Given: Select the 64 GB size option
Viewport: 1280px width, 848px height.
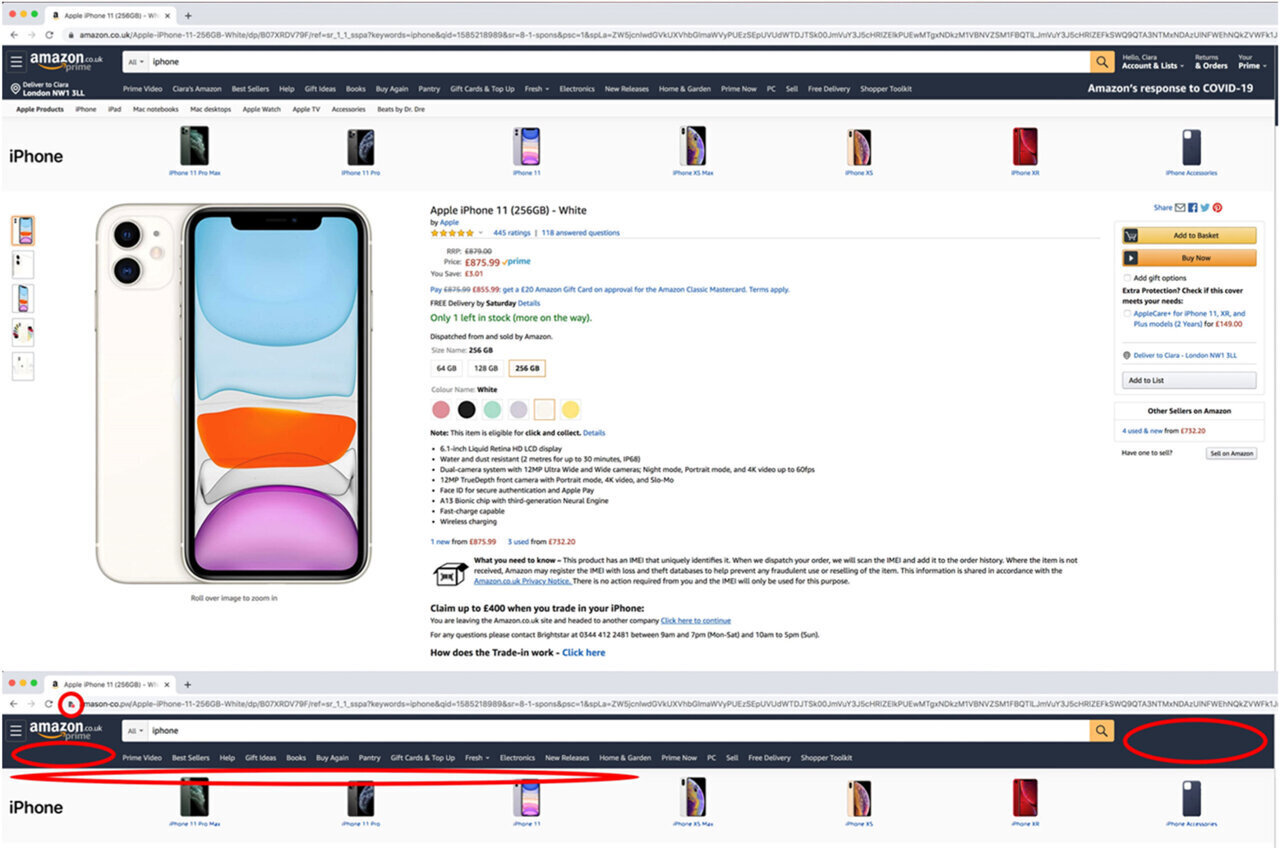Looking at the screenshot, I should (446, 368).
